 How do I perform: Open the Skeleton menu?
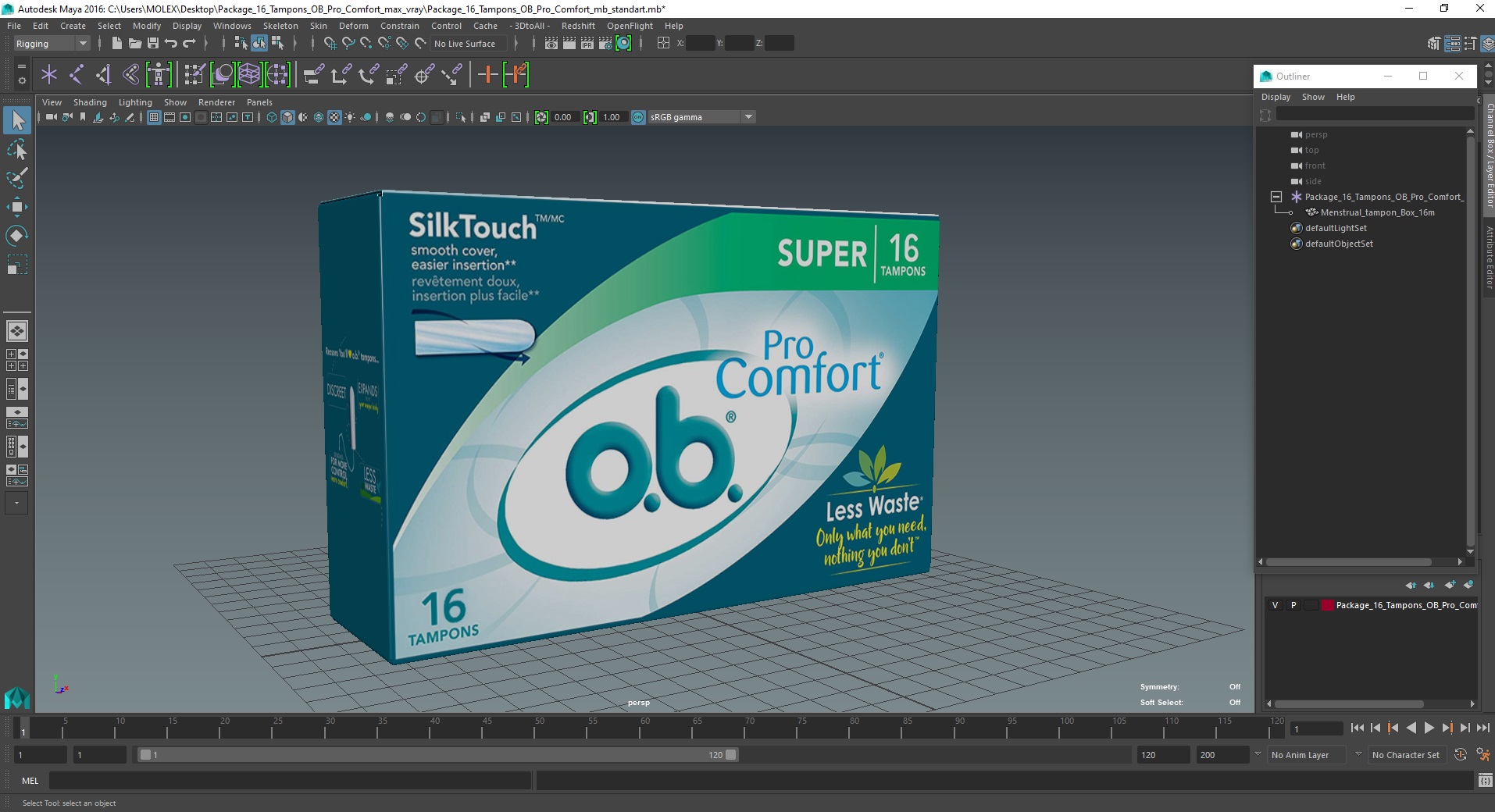pos(280,26)
